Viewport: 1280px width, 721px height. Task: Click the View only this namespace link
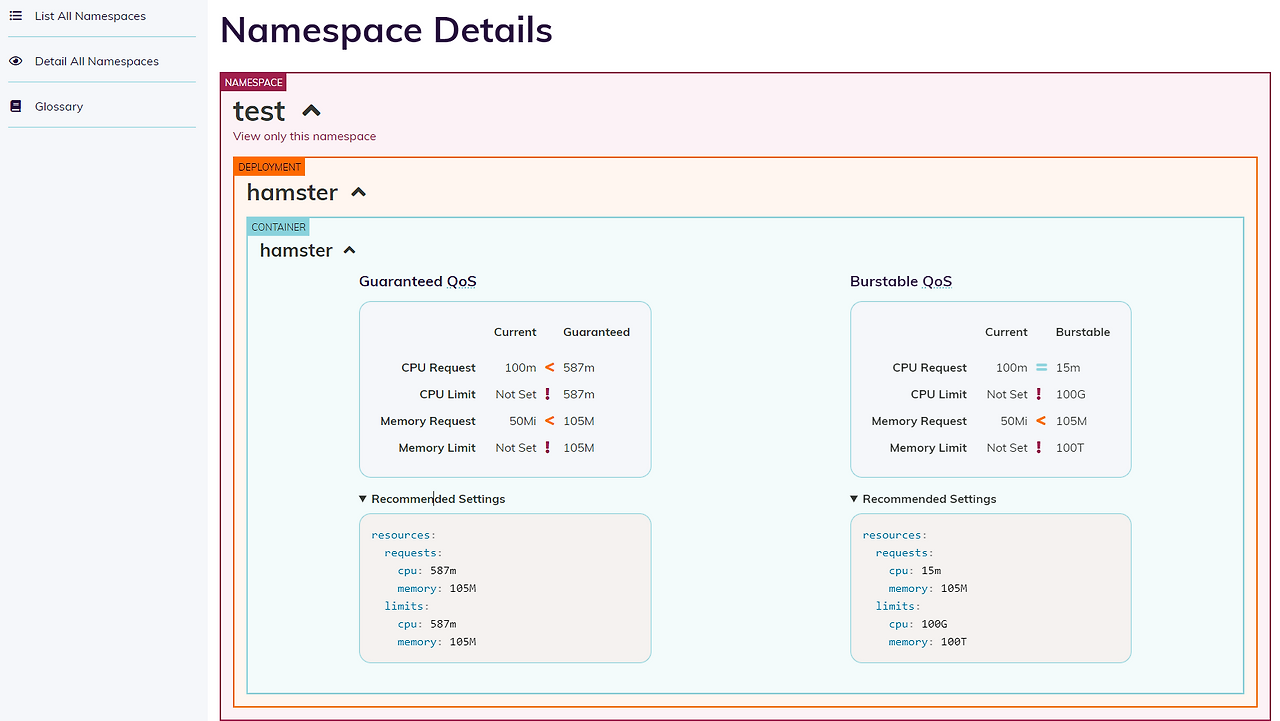[x=304, y=136]
